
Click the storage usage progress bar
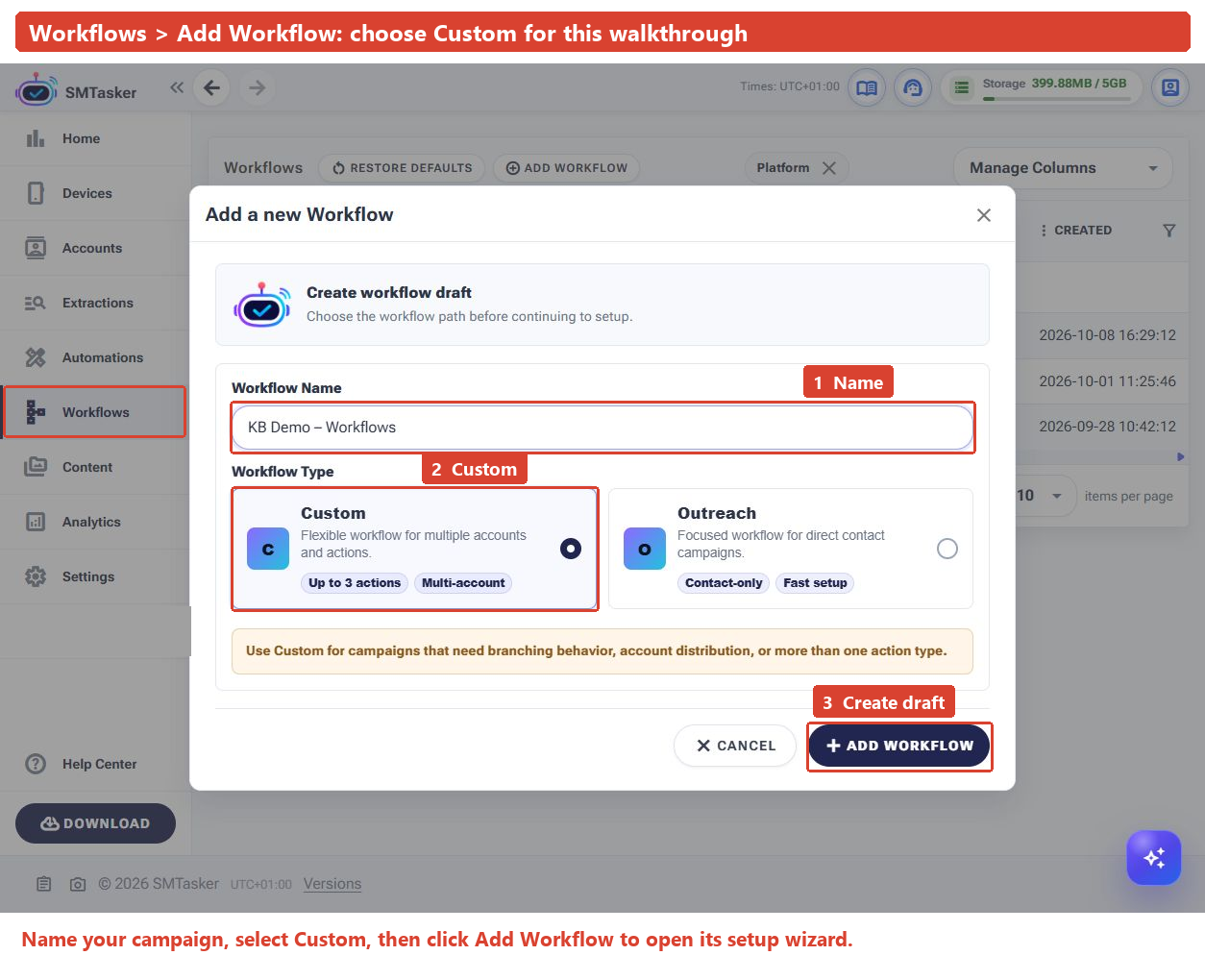tap(1056, 99)
